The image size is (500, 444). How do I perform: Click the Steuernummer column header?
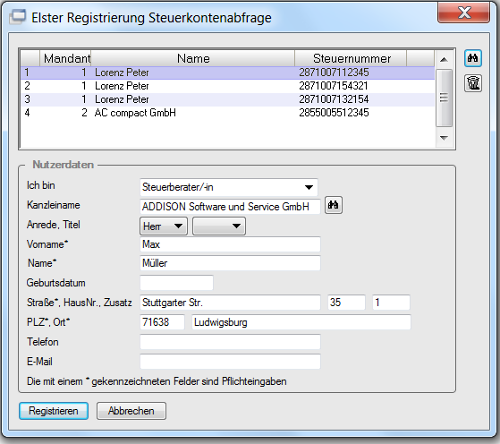(x=351, y=58)
